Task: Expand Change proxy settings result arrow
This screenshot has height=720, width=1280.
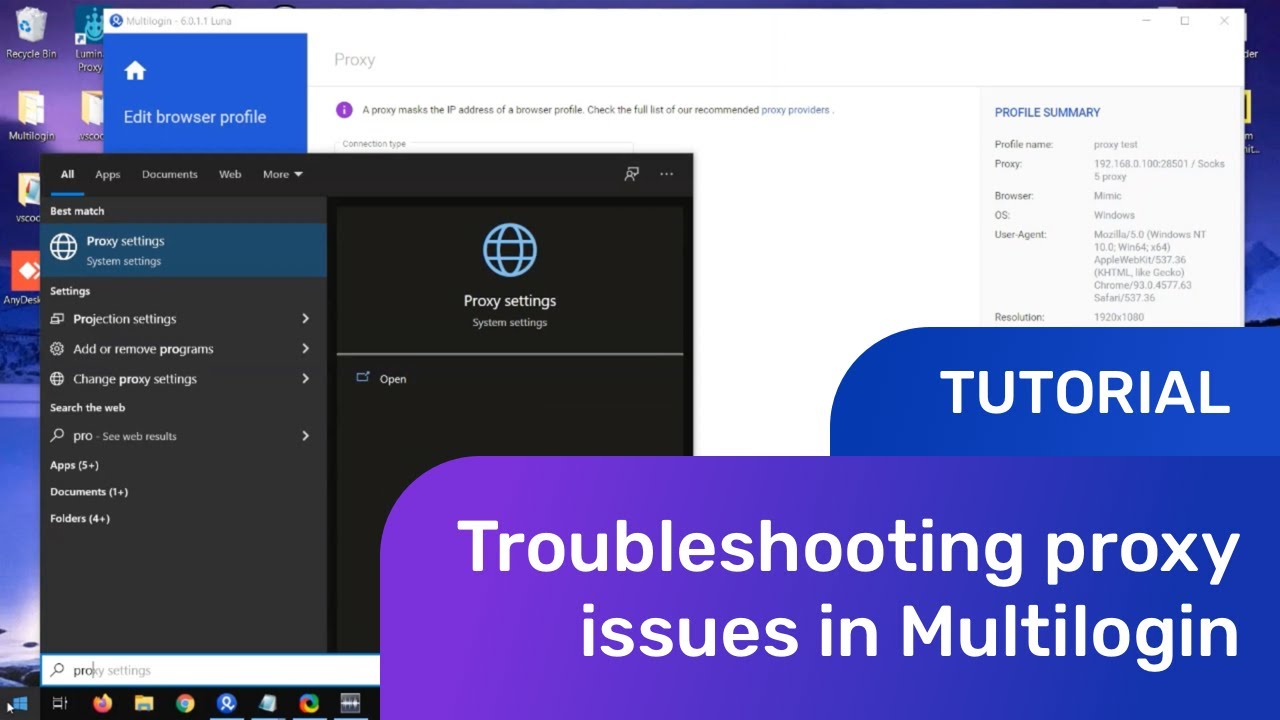Action: (x=305, y=379)
